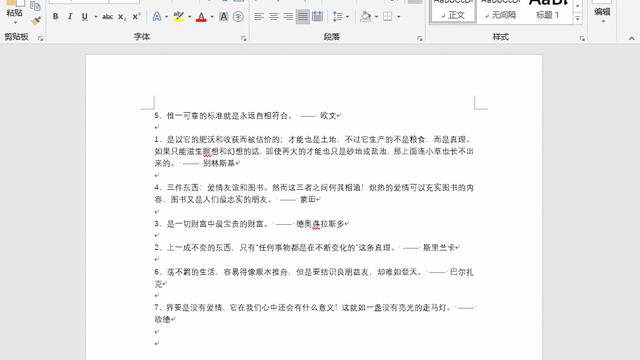Image resolution: width=640 pixels, height=360 pixels.
Task: Click the paragraph shading bucket icon
Action: pos(366,17)
